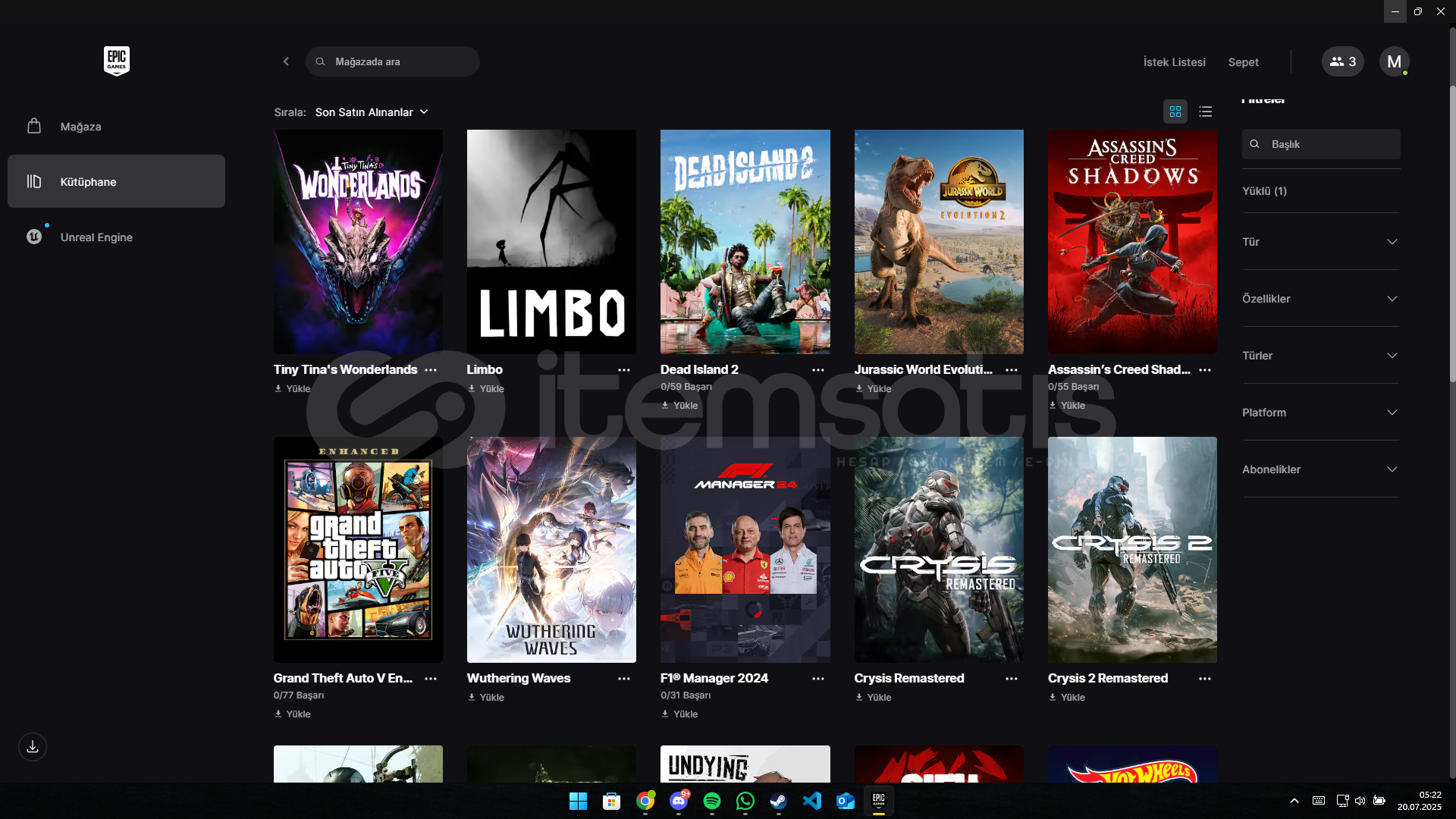Expand the Türler filter
1456x819 pixels.
(1320, 356)
